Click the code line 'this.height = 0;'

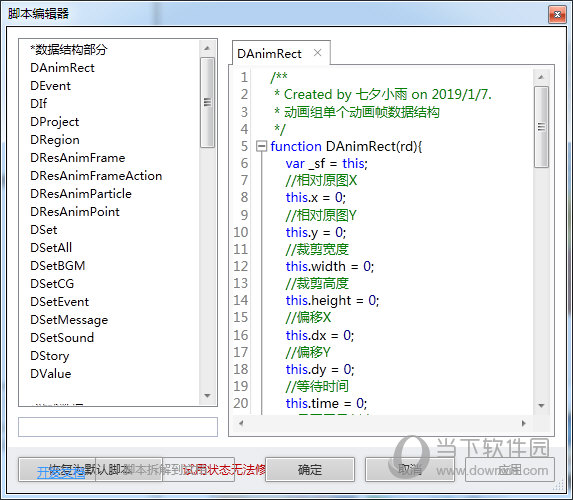tap(333, 300)
